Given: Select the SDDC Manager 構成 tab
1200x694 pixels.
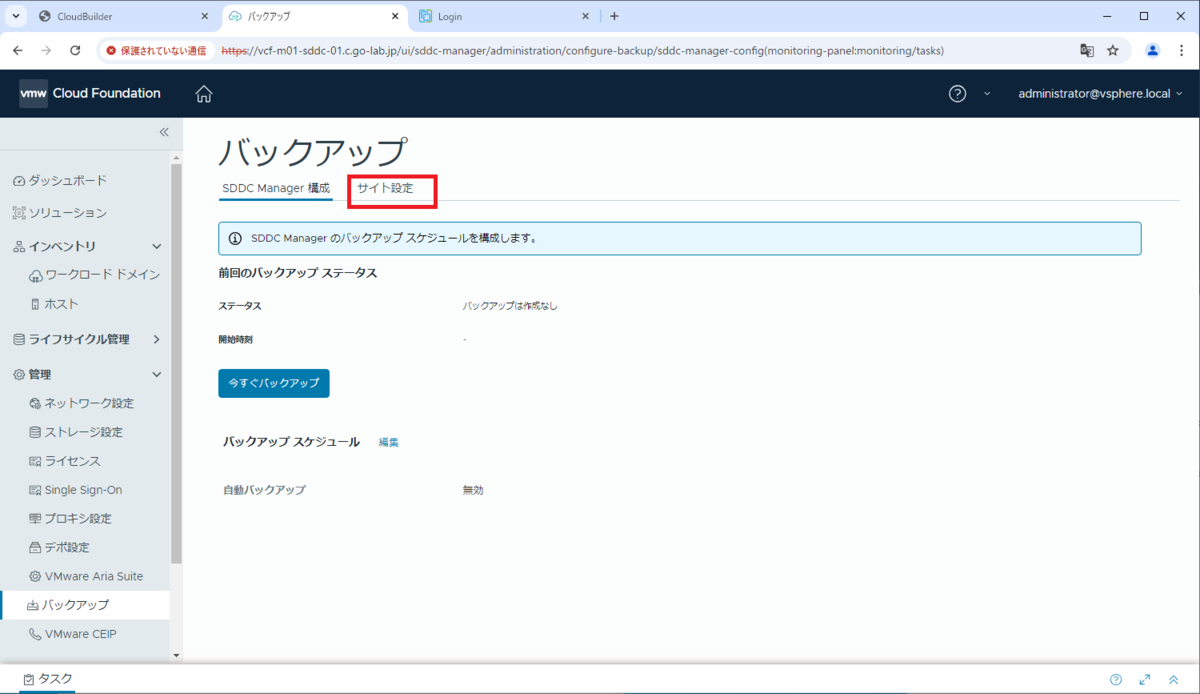Looking at the screenshot, I should pyautogui.click(x=276, y=188).
